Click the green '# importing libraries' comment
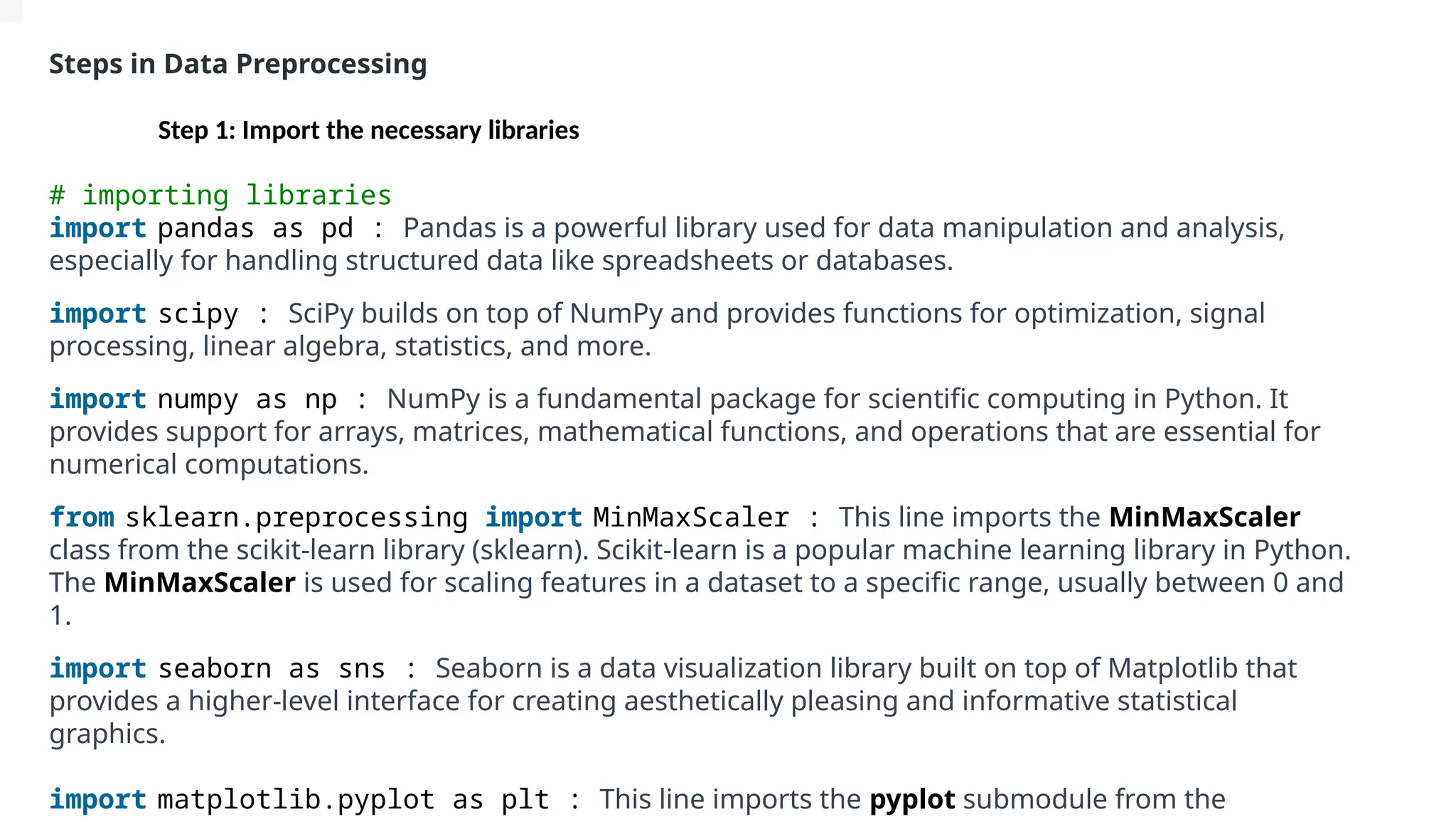Viewport: 1456px width, 819px height. point(220,196)
